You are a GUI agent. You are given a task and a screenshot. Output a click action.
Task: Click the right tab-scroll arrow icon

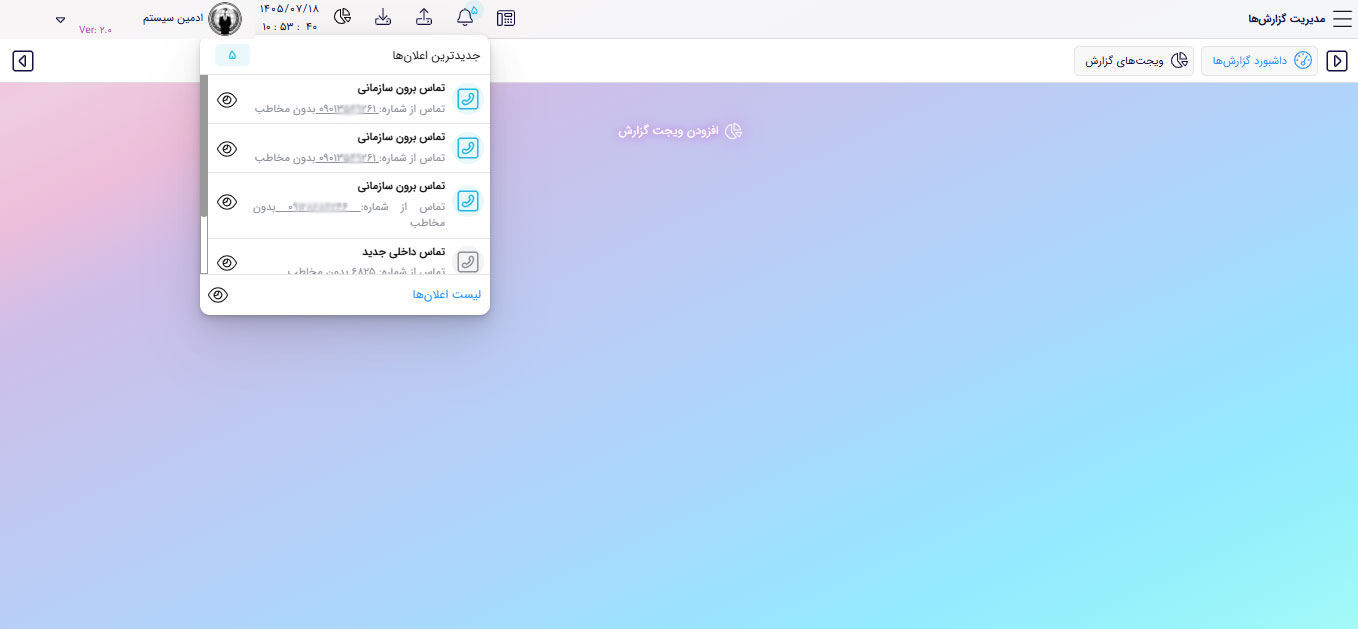coord(1337,61)
